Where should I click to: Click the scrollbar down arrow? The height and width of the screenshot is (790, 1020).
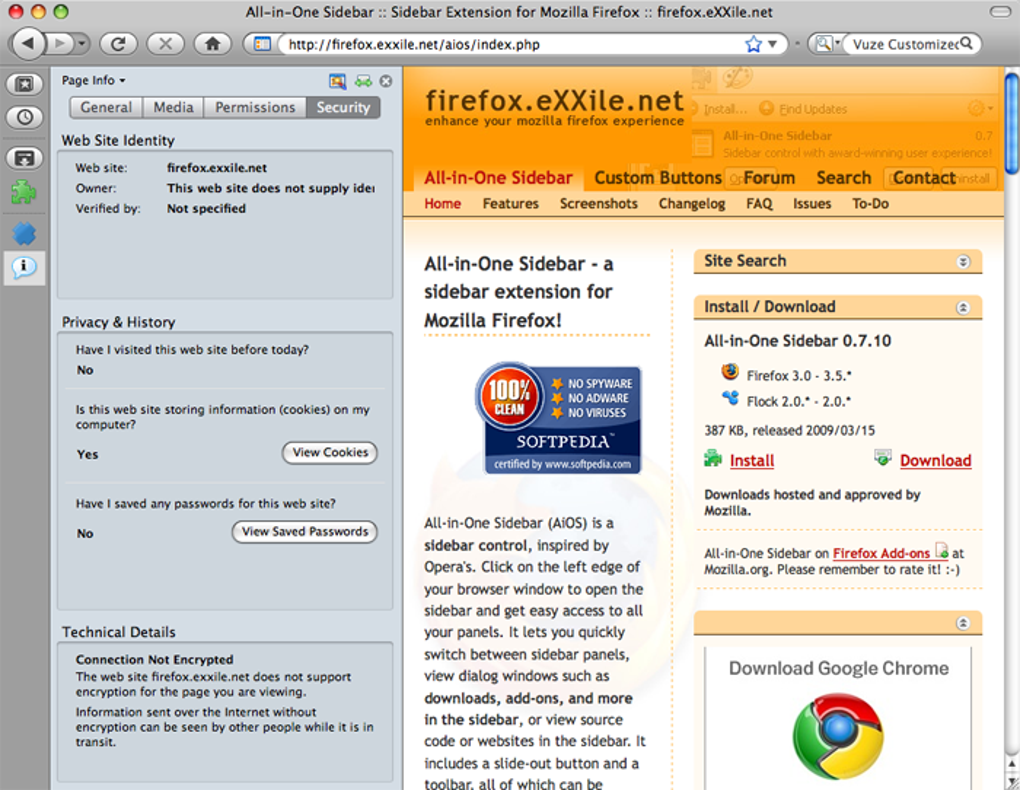[x=1012, y=781]
